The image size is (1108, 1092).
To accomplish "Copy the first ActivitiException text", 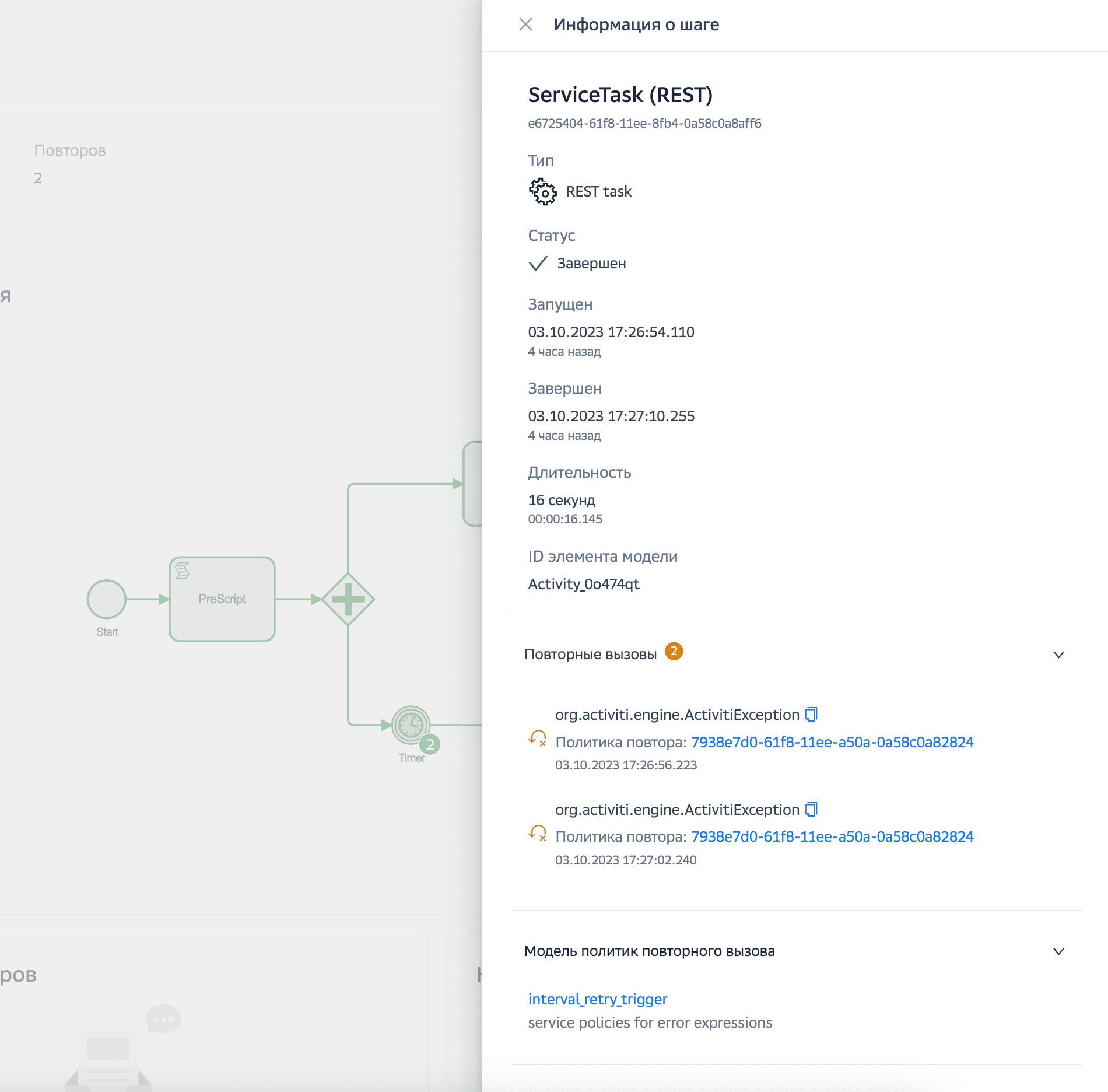I will click(x=811, y=715).
